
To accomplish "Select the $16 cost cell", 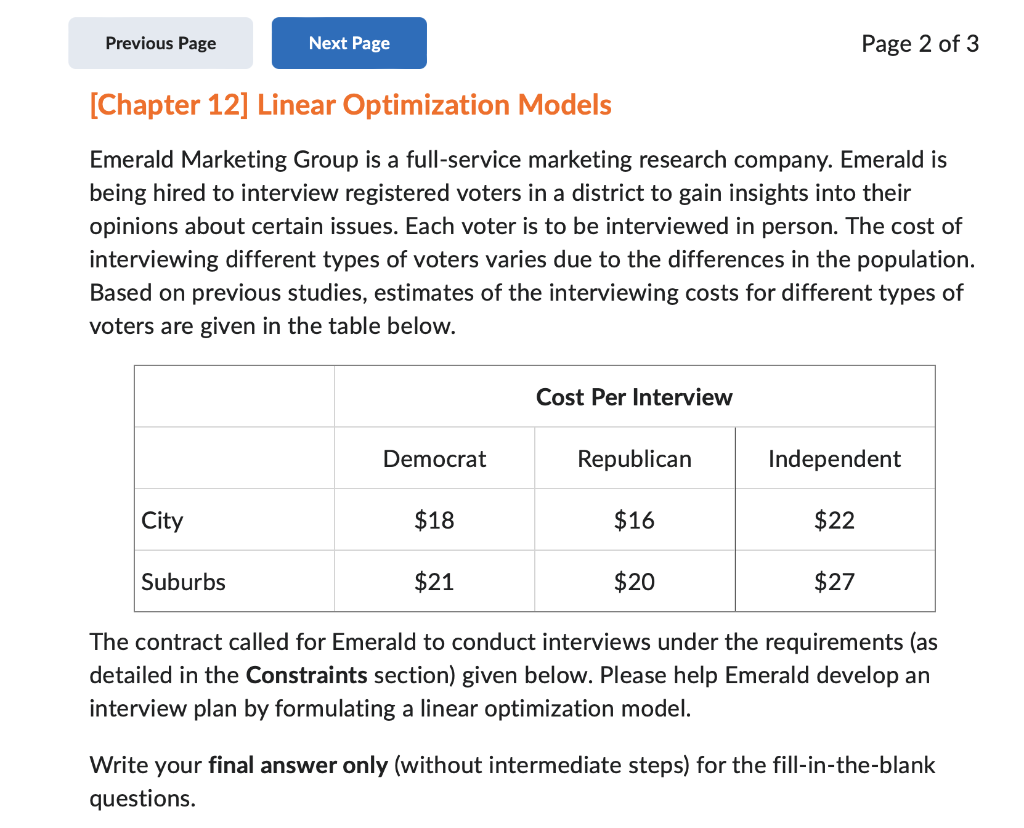I will [x=634, y=520].
